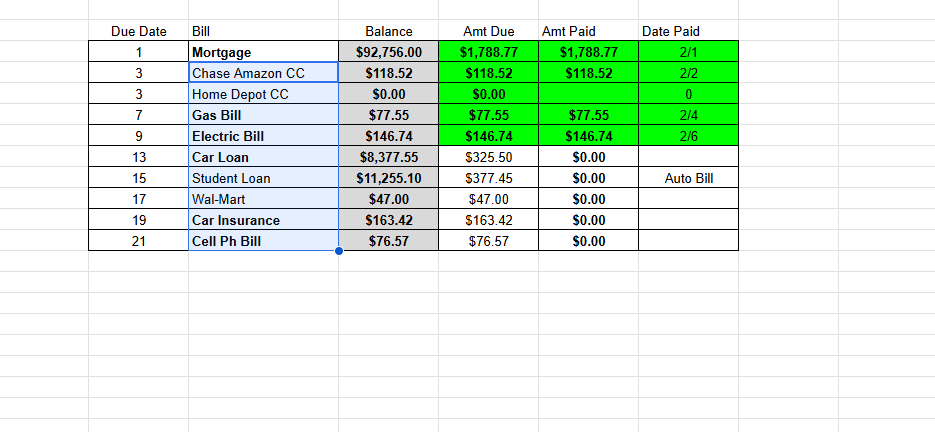Select the Bill header cell
The width and height of the screenshot is (935, 432).
(264, 31)
